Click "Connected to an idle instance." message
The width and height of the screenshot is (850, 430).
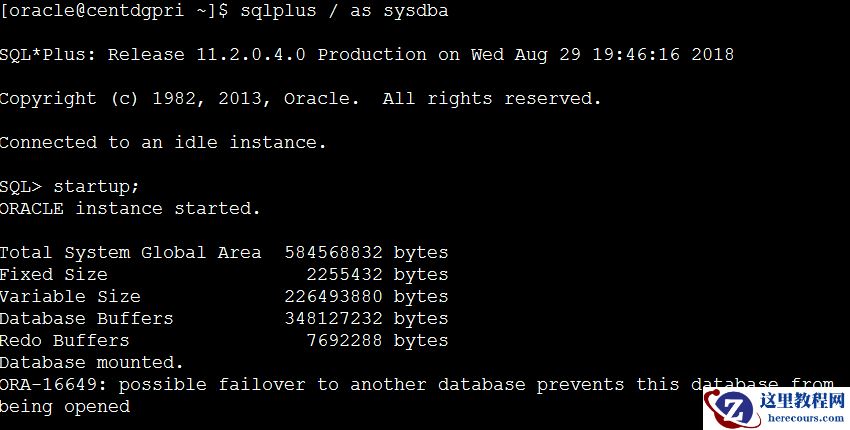[x=163, y=143]
